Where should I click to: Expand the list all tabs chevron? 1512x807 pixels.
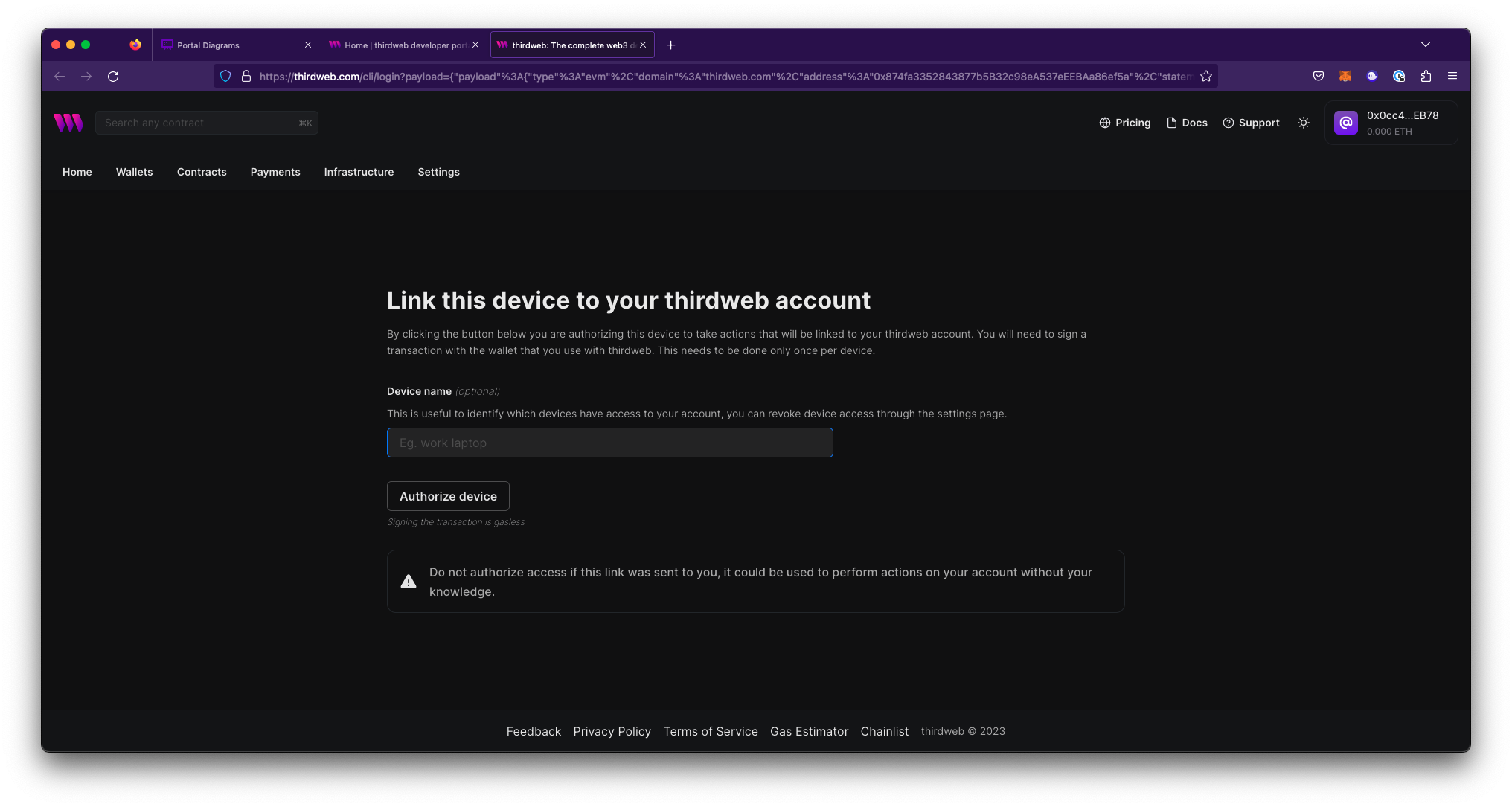click(x=1425, y=45)
